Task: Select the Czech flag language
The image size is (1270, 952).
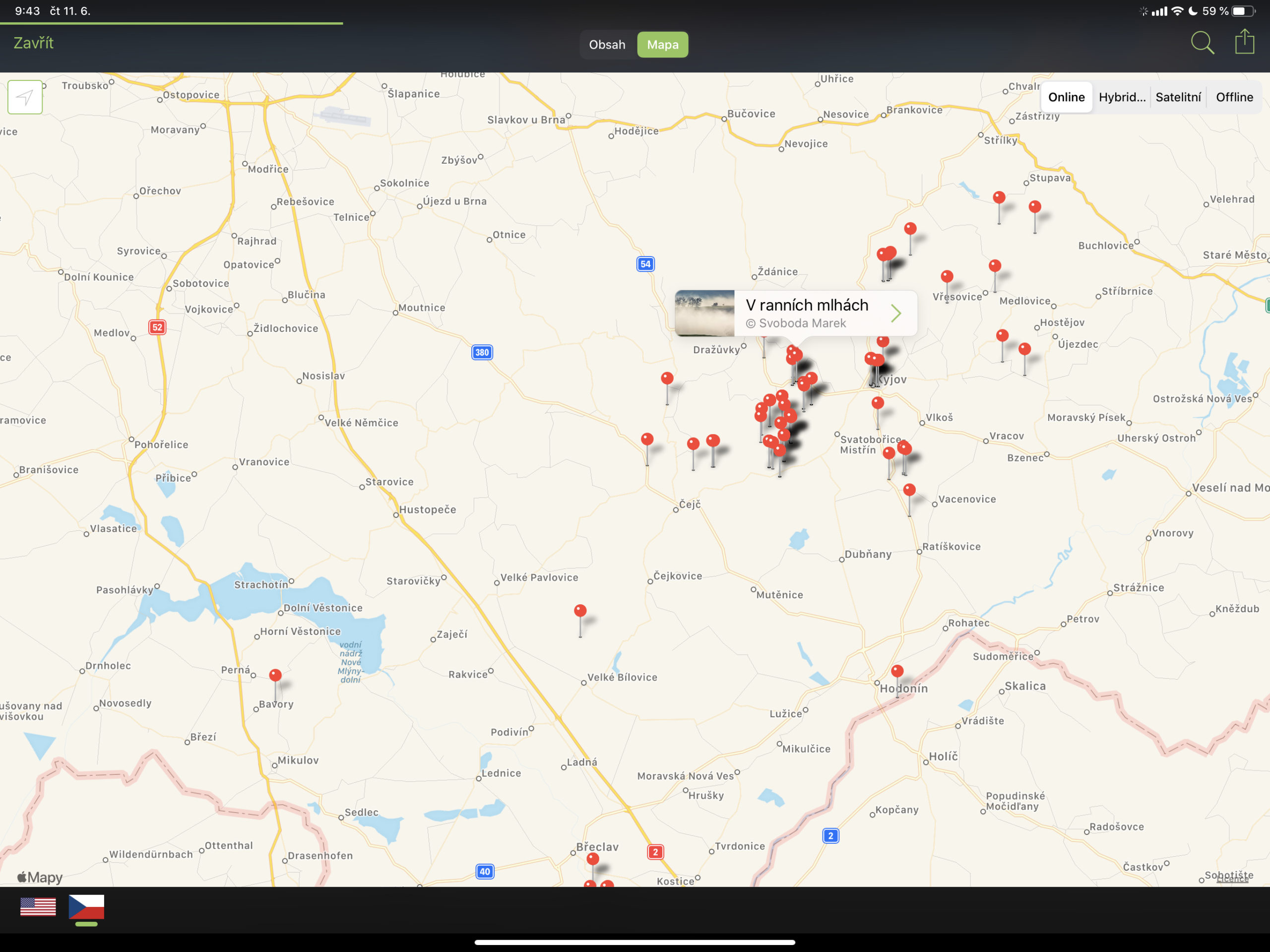Action: coord(86,907)
